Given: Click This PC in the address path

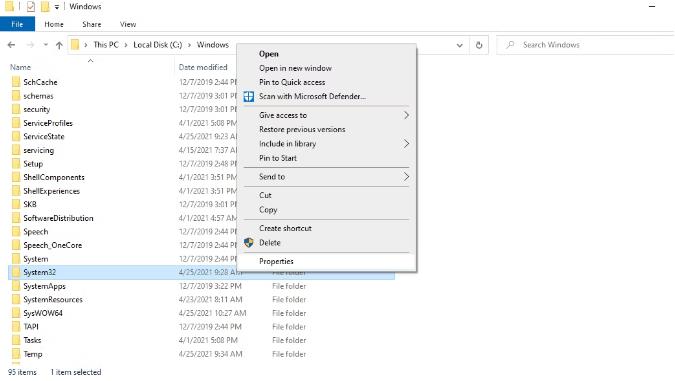Looking at the screenshot, I should (x=106, y=45).
